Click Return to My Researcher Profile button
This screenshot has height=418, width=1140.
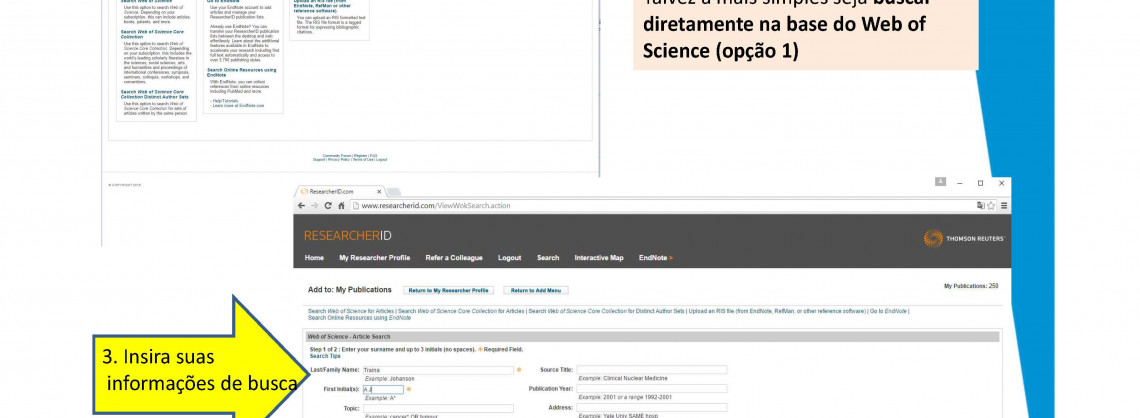[x=448, y=290]
